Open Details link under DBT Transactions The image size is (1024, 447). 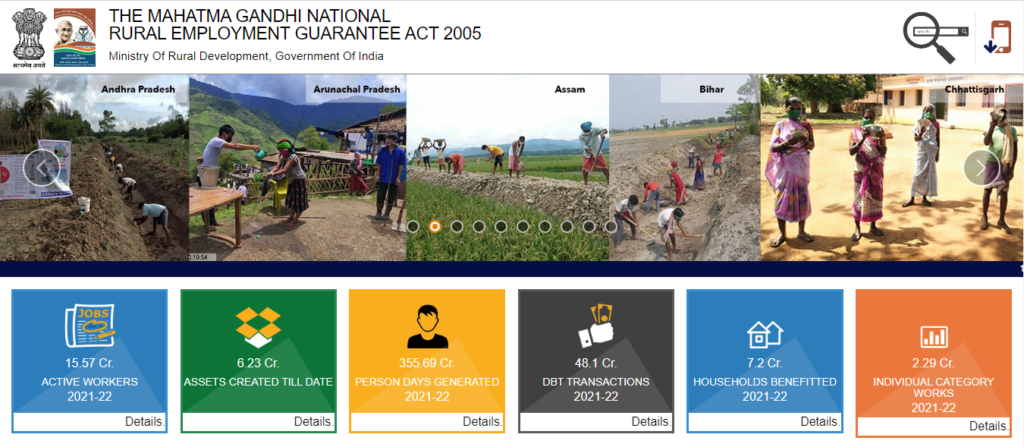651,422
